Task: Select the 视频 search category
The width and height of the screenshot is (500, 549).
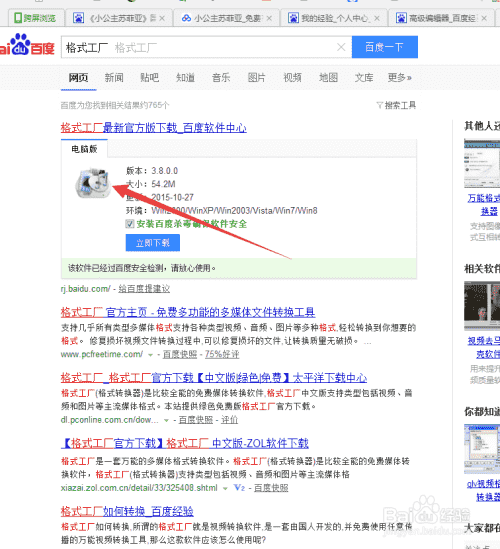Action: [x=292, y=77]
